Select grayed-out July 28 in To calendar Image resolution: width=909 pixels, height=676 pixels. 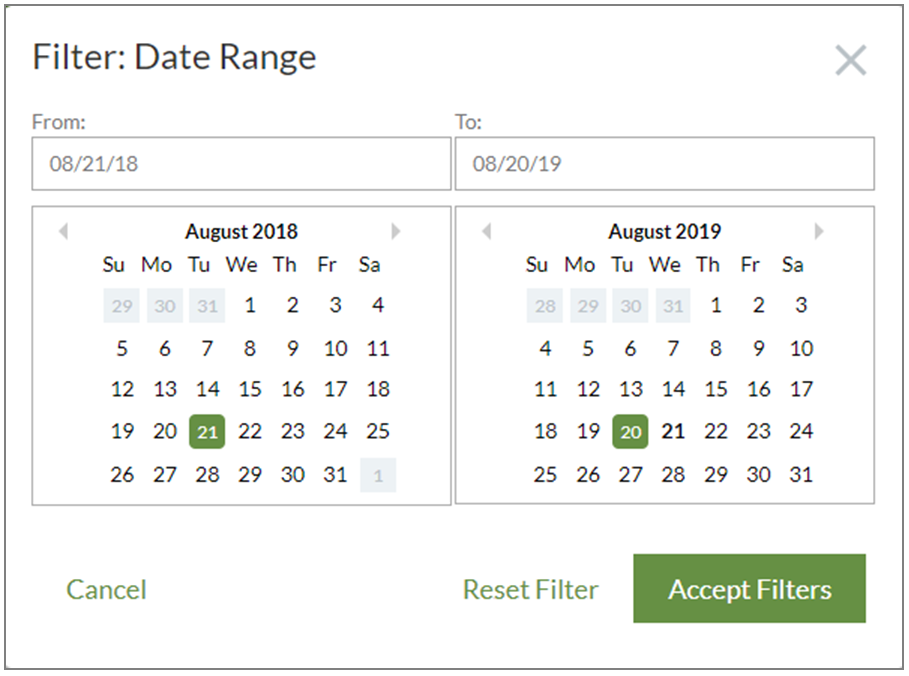tap(545, 306)
